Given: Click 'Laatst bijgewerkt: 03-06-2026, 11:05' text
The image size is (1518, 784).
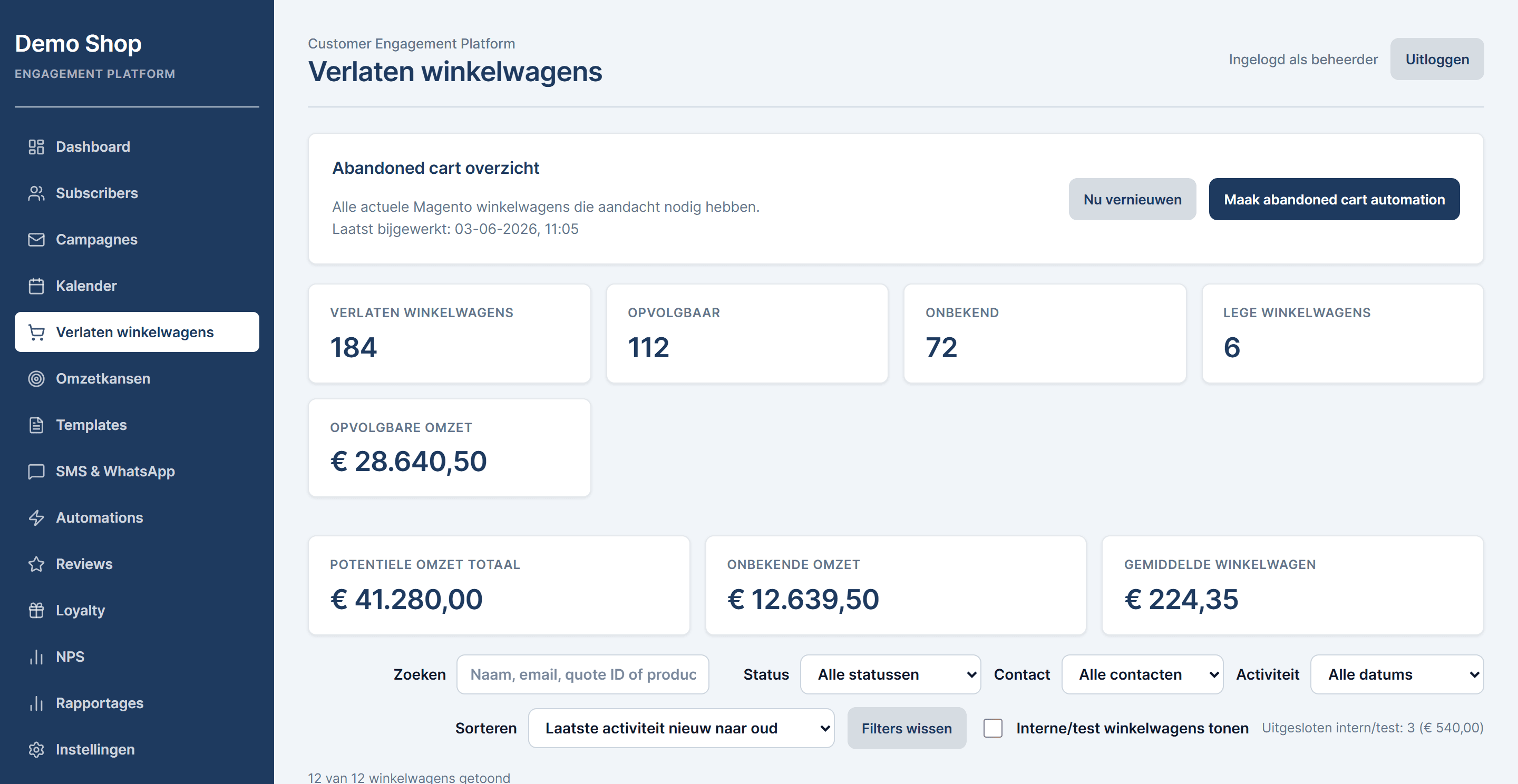Looking at the screenshot, I should point(455,229).
